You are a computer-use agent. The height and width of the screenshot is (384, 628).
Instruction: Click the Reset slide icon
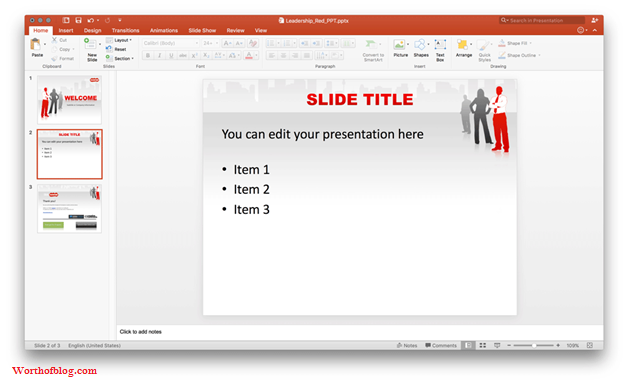click(x=109, y=49)
